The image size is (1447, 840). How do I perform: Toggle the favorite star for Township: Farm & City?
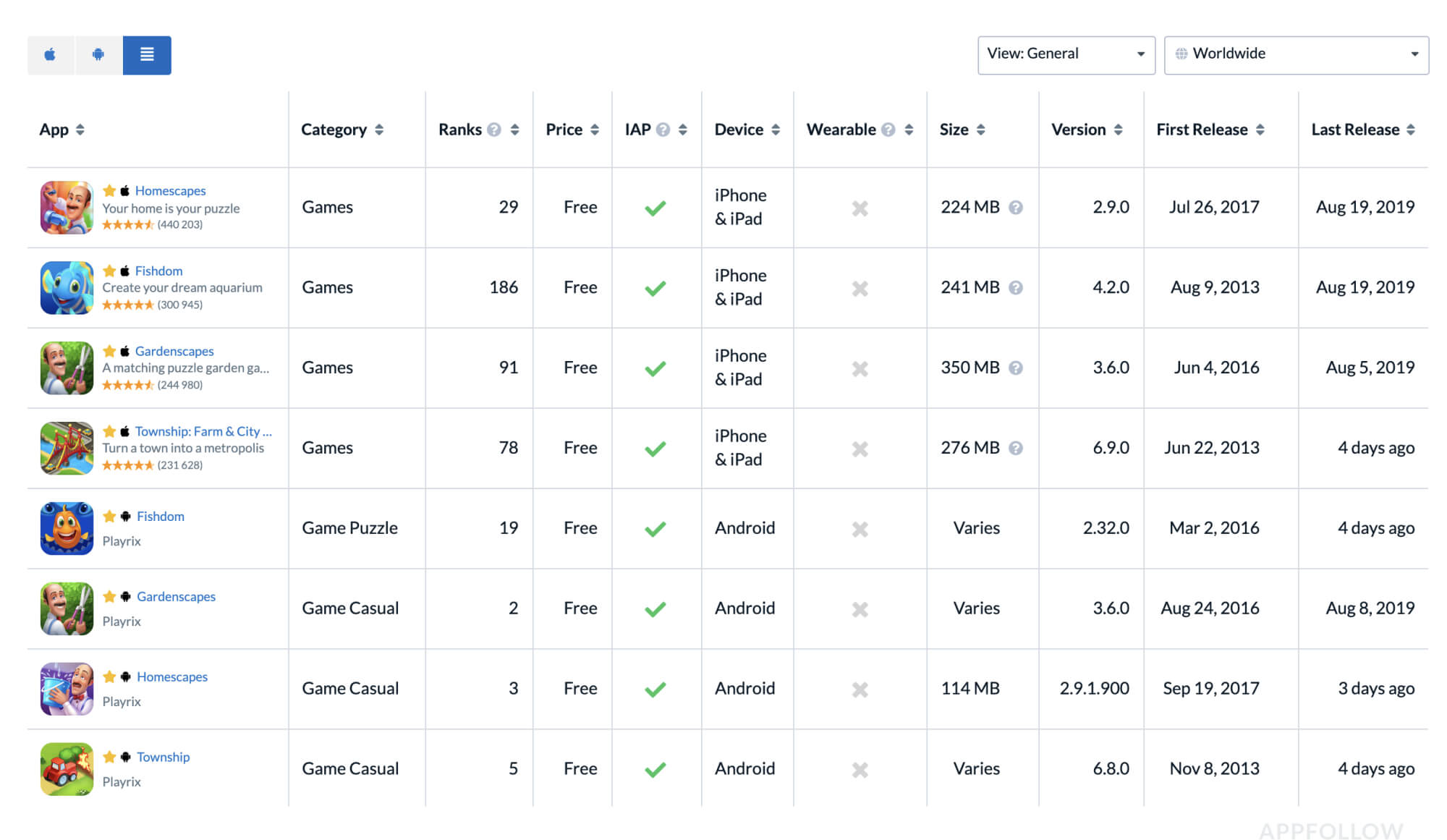(x=109, y=431)
